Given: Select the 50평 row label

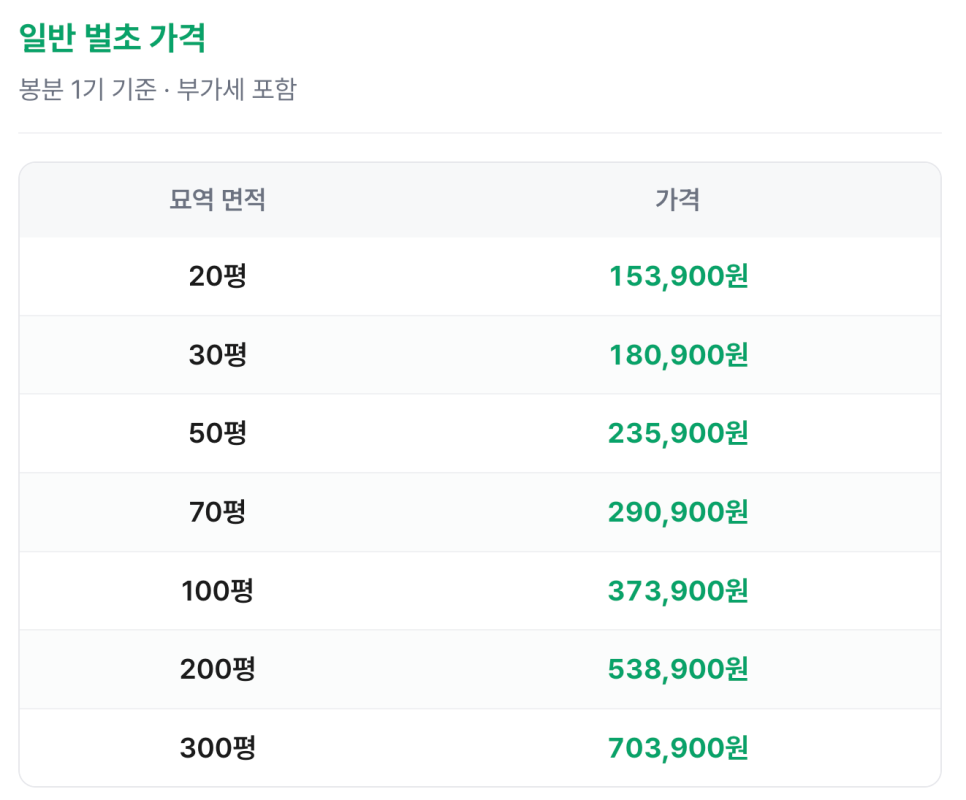Looking at the screenshot, I should tap(217, 433).
